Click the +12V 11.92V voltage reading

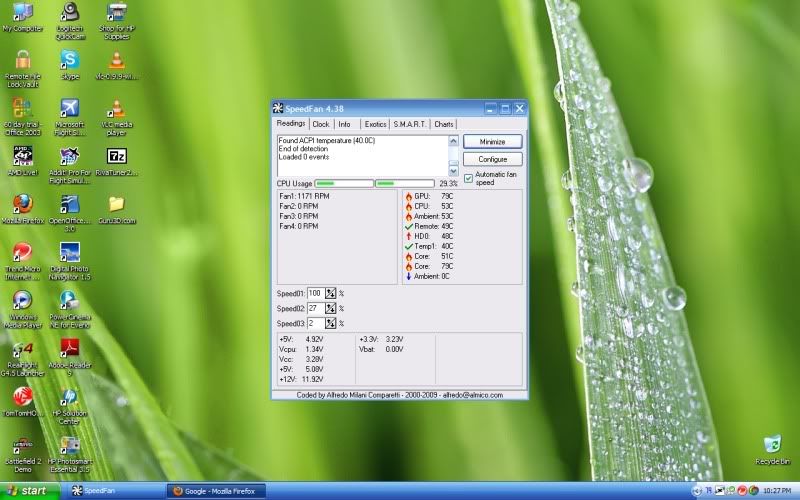coord(302,380)
